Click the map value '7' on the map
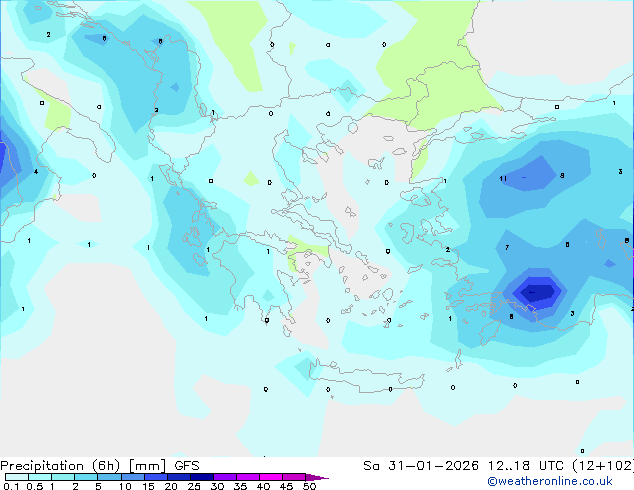 507,247
